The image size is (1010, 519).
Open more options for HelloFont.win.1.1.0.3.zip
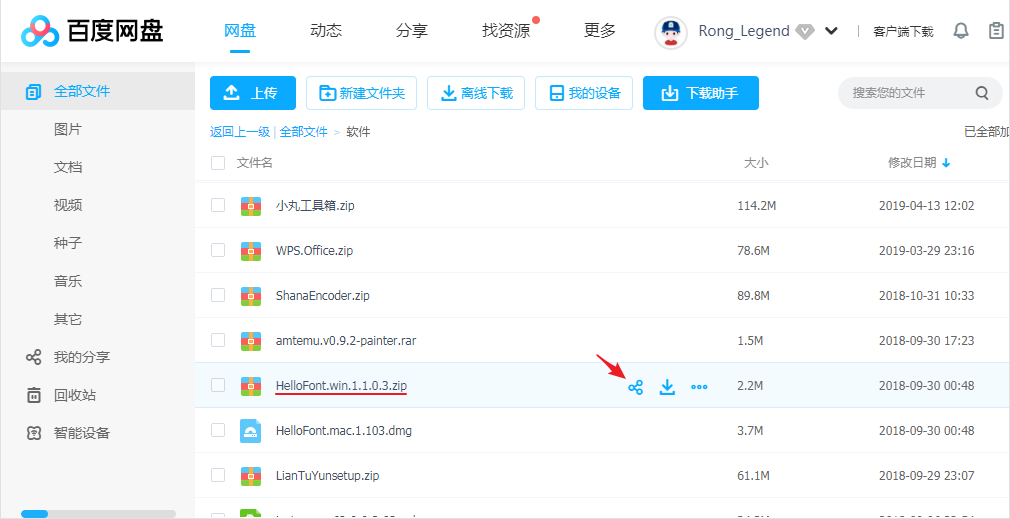click(699, 387)
